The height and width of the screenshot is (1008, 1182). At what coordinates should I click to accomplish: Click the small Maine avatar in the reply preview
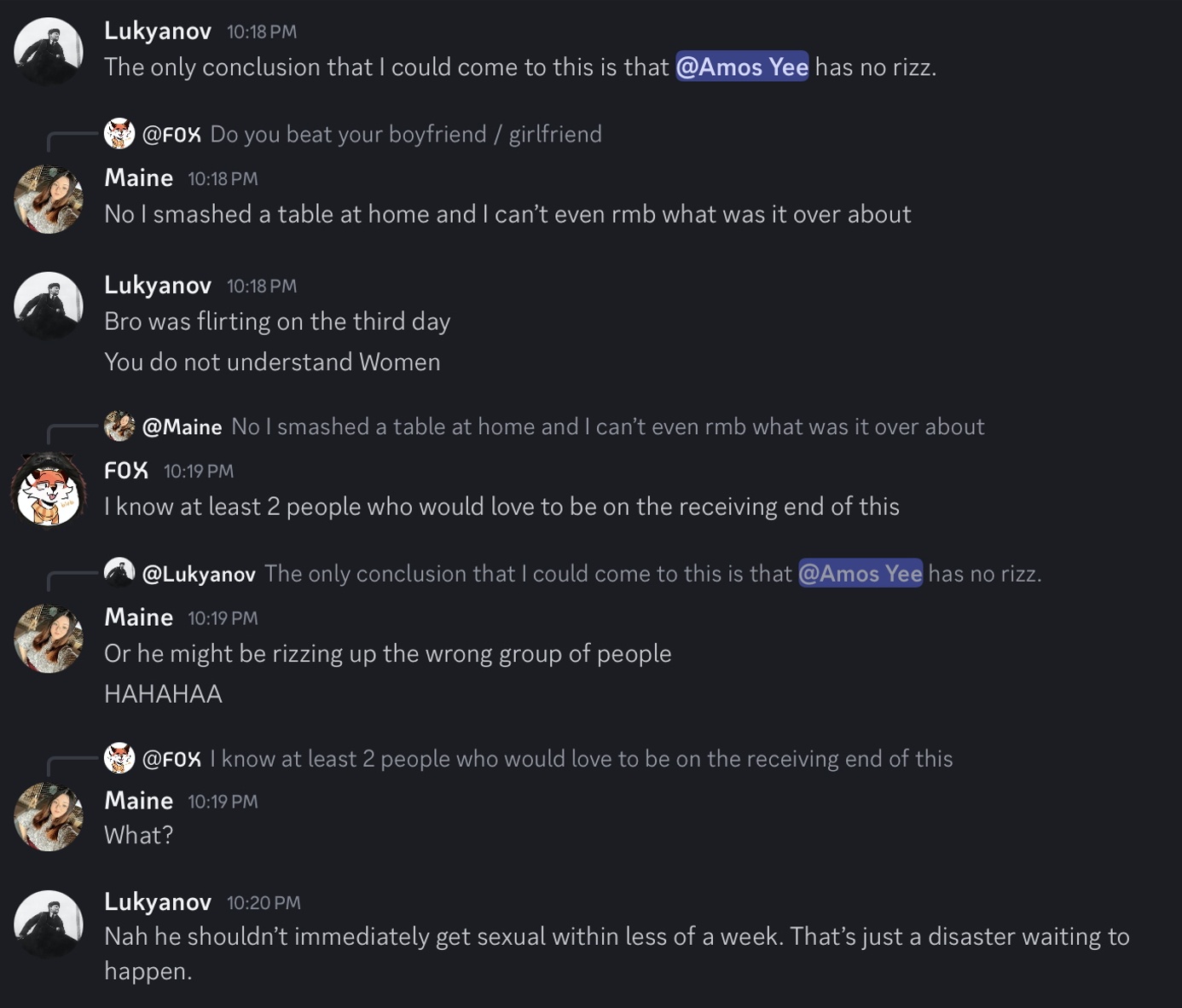pos(119,426)
